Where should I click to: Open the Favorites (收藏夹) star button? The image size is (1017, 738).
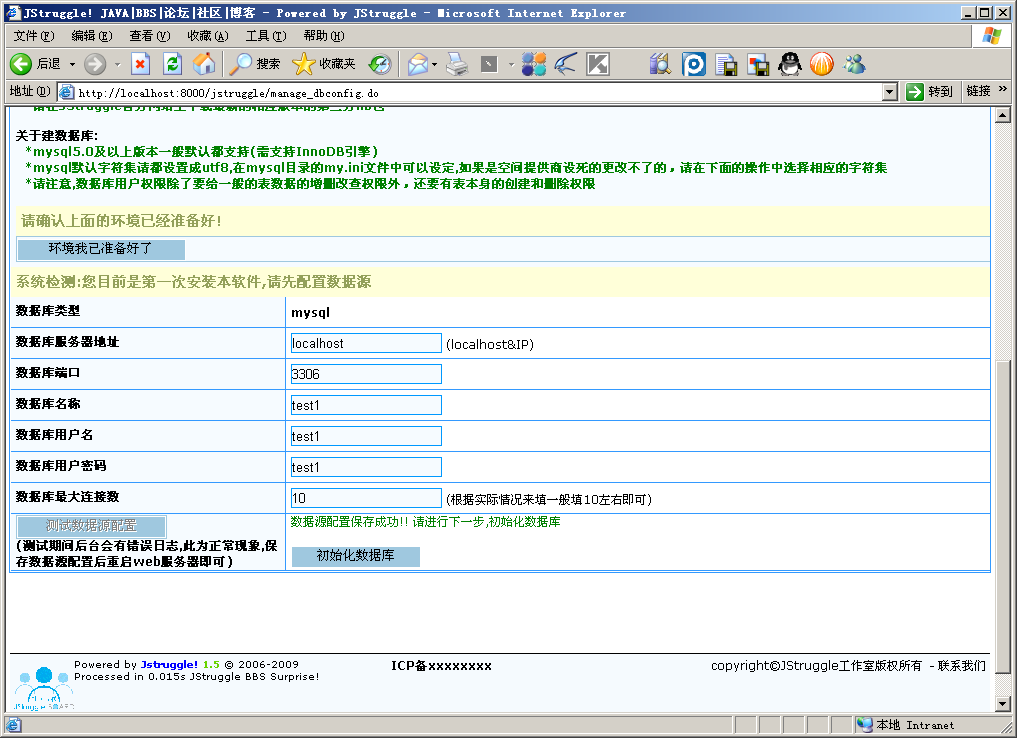(324, 64)
